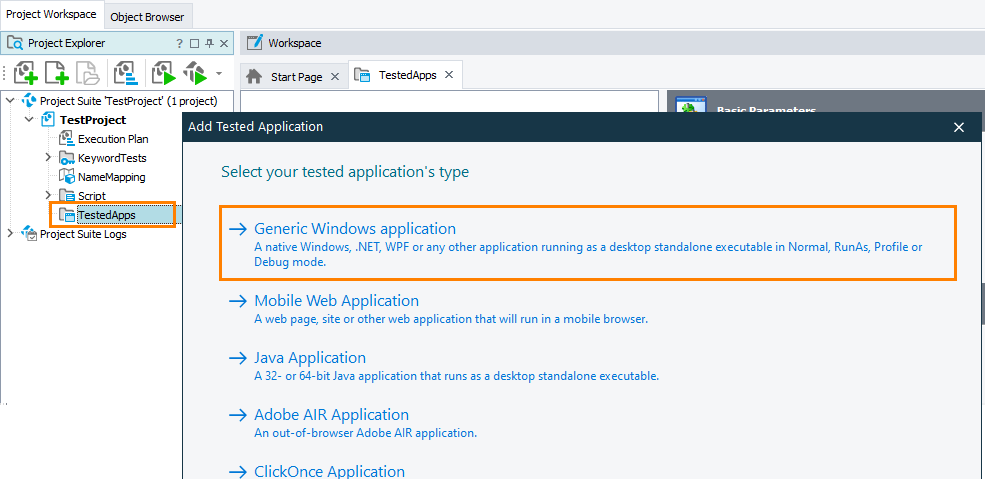
Task: Switch to the Object Browser tab
Action: pos(147,17)
